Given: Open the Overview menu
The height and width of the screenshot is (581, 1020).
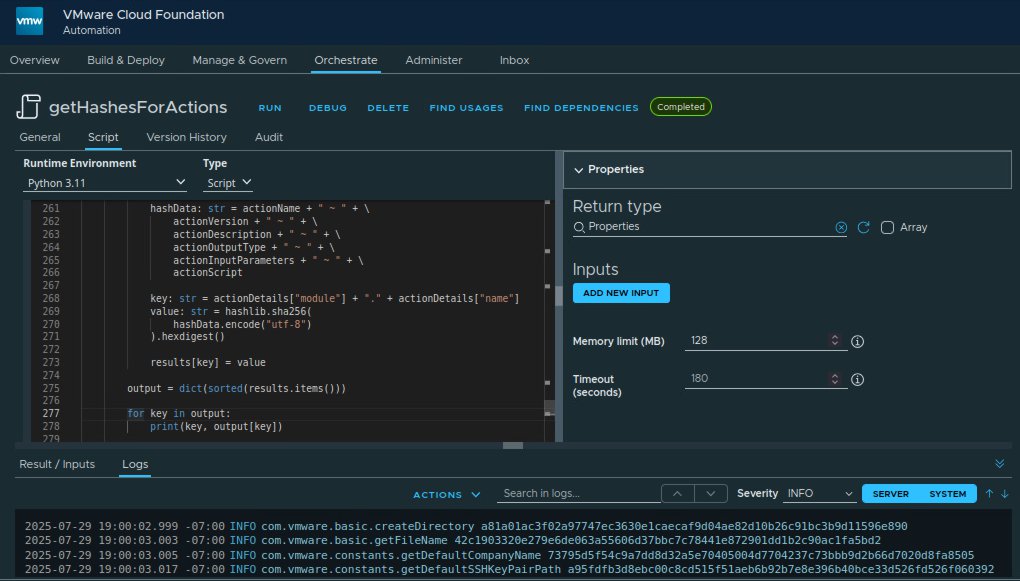Looking at the screenshot, I should pos(34,60).
